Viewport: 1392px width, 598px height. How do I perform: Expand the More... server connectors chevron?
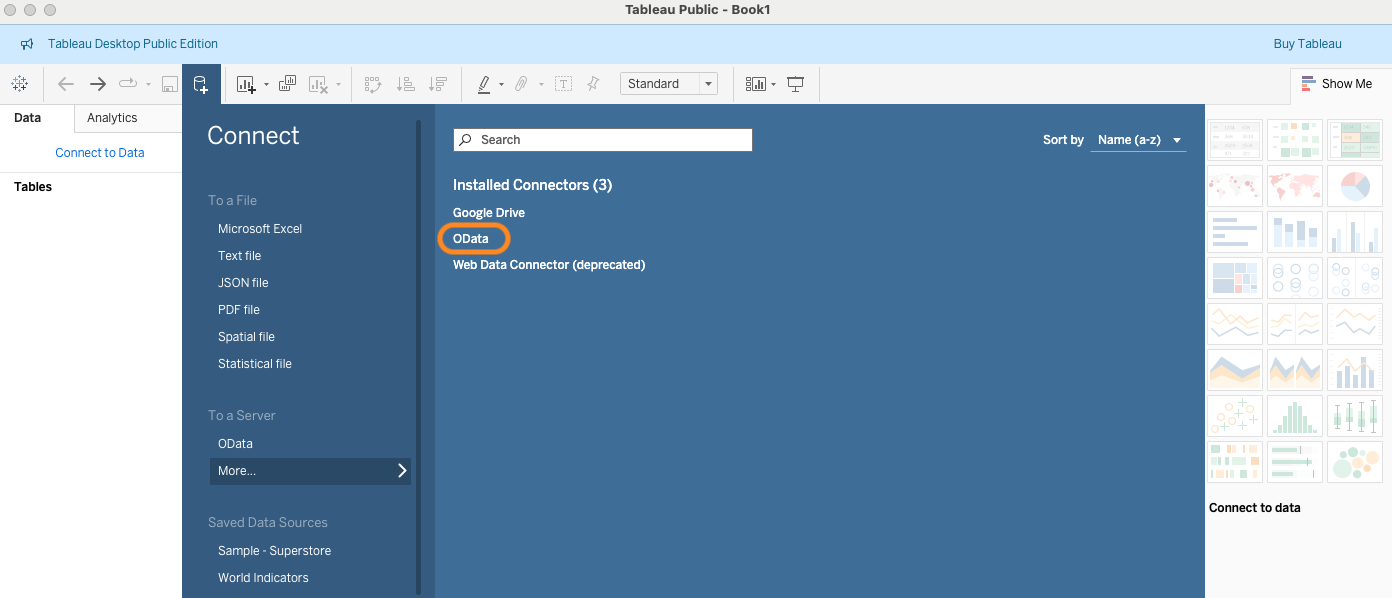[x=402, y=471]
